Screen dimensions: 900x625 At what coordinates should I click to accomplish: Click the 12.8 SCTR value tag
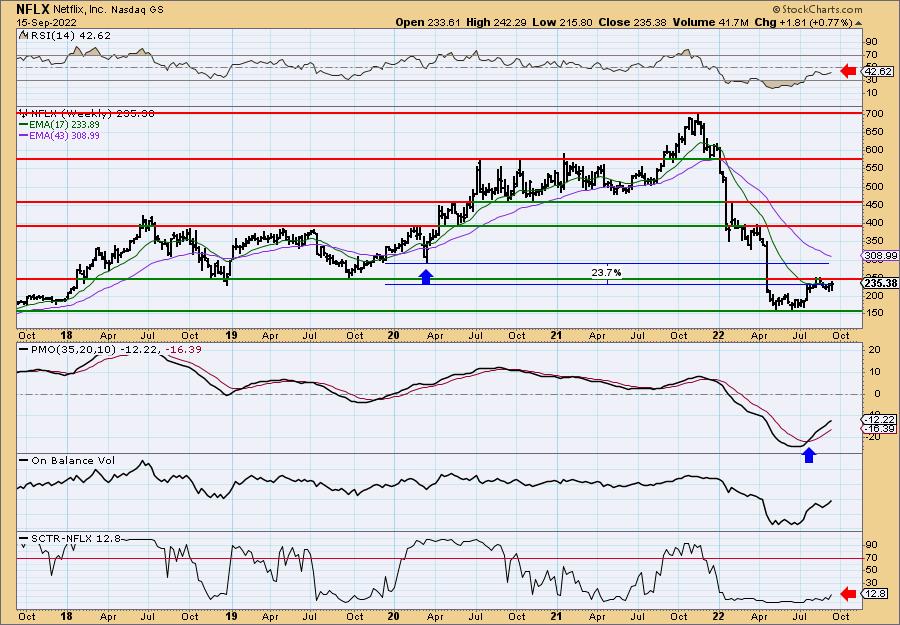pos(876,594)
